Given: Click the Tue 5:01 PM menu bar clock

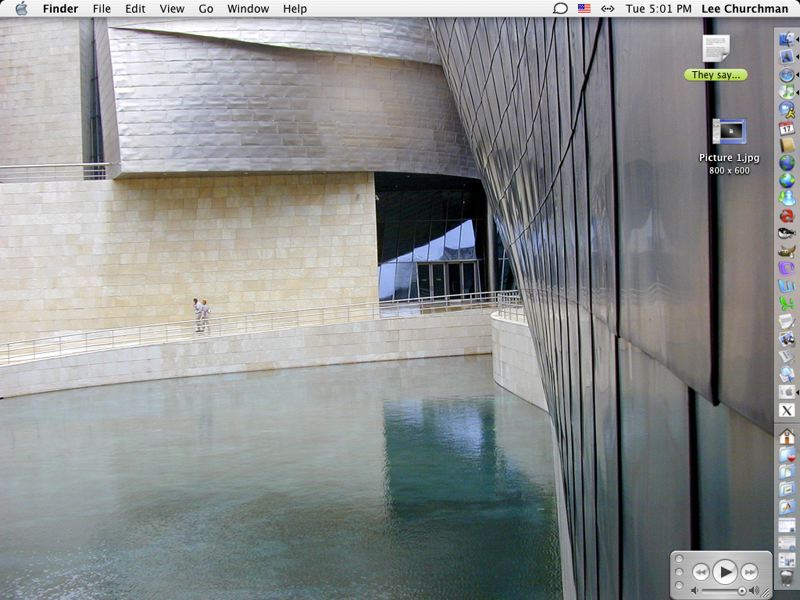Looking at the screenshot, I should (x=658, y=8).
